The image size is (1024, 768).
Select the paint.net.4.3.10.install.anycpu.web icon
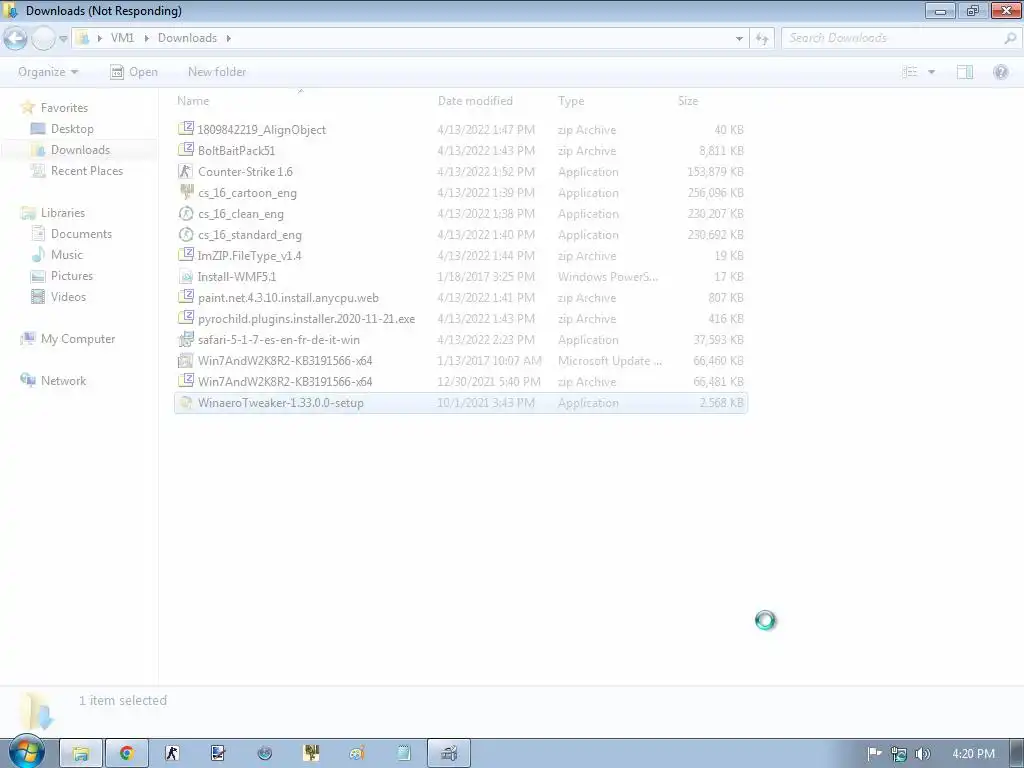186,297
